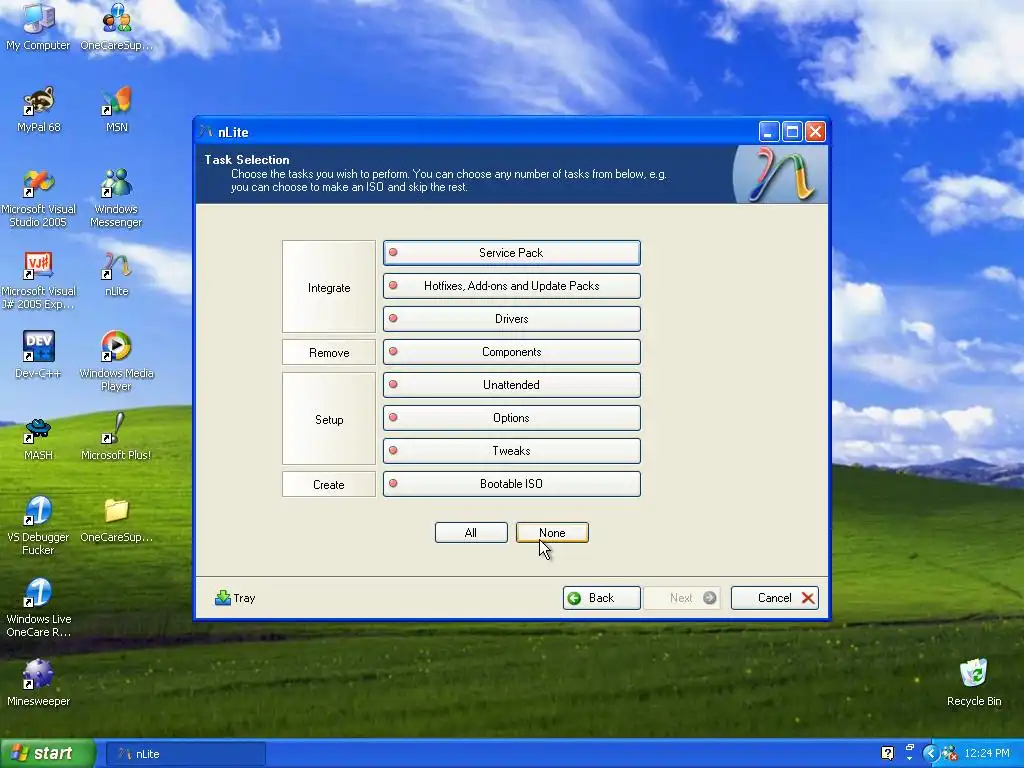Open Microsoft Visual Studio 2005 icon
1024x768 pixels.
click(39, 198)
